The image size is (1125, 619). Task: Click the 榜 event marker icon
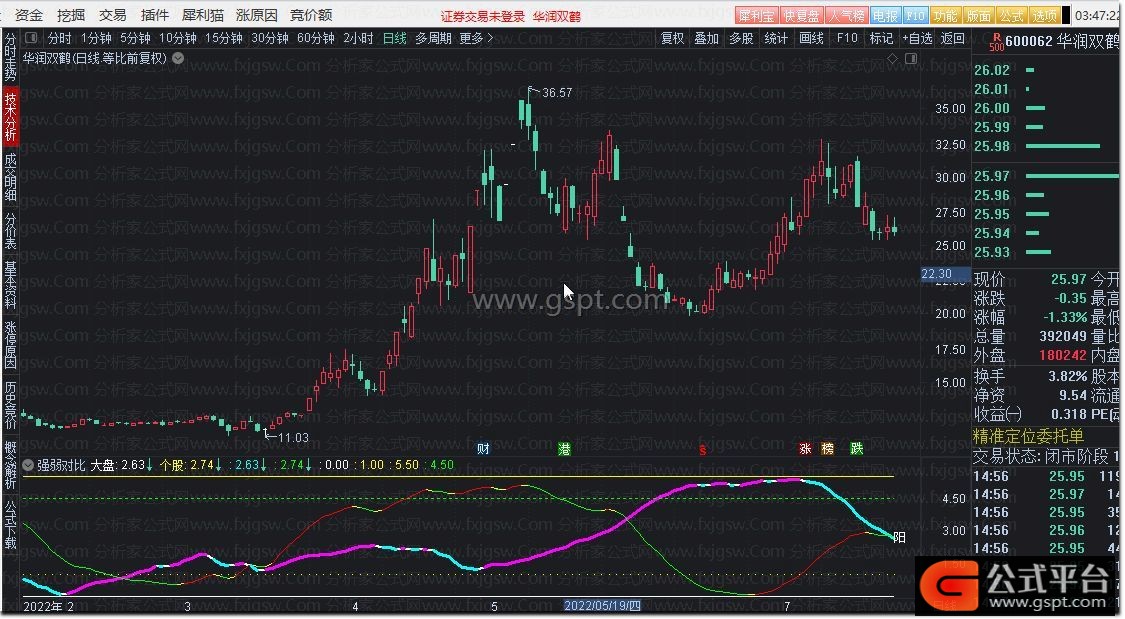tap(827, 449)
